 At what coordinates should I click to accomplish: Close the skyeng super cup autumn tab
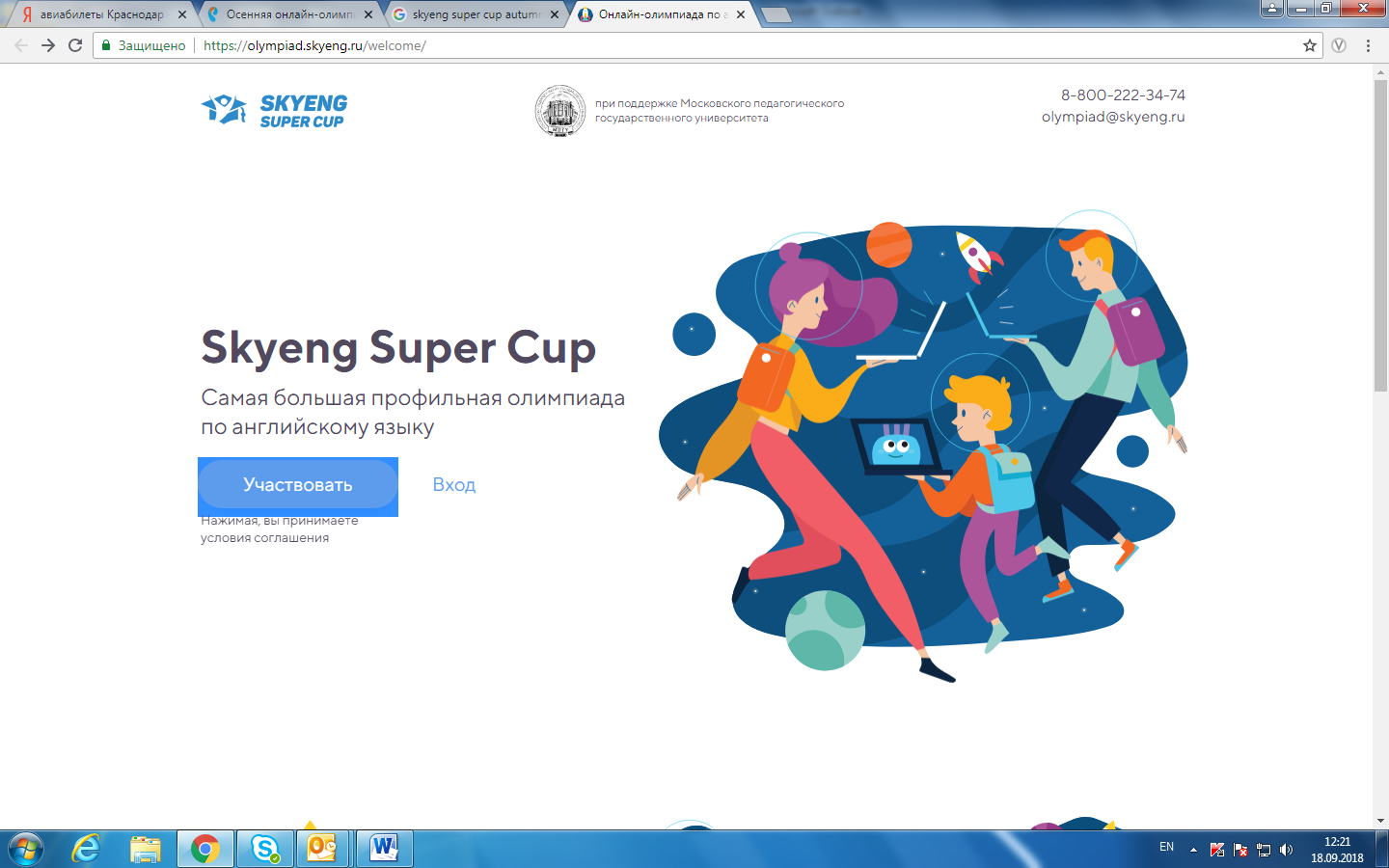(555, 14)
